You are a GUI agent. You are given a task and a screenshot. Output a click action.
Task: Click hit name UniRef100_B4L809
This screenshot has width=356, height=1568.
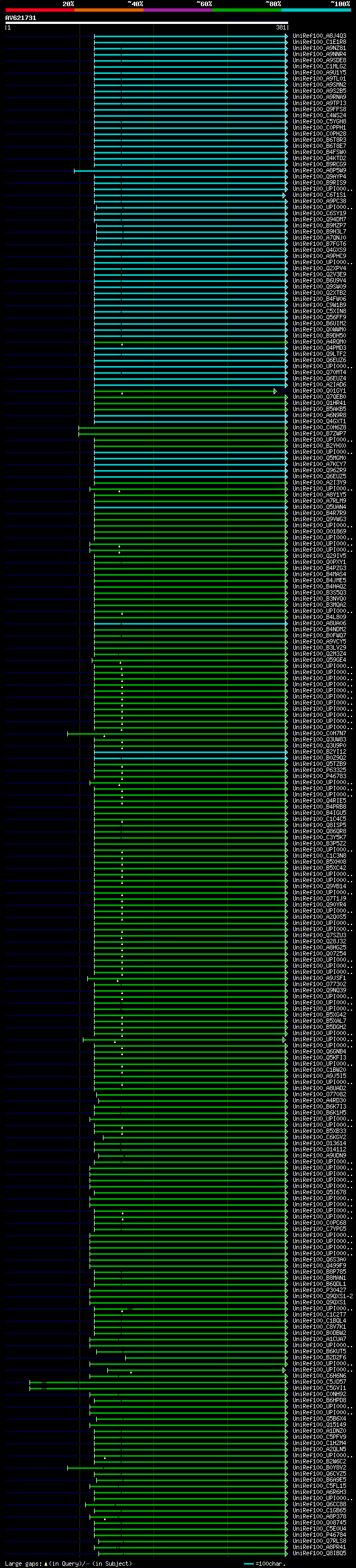(x=319, y=617)
